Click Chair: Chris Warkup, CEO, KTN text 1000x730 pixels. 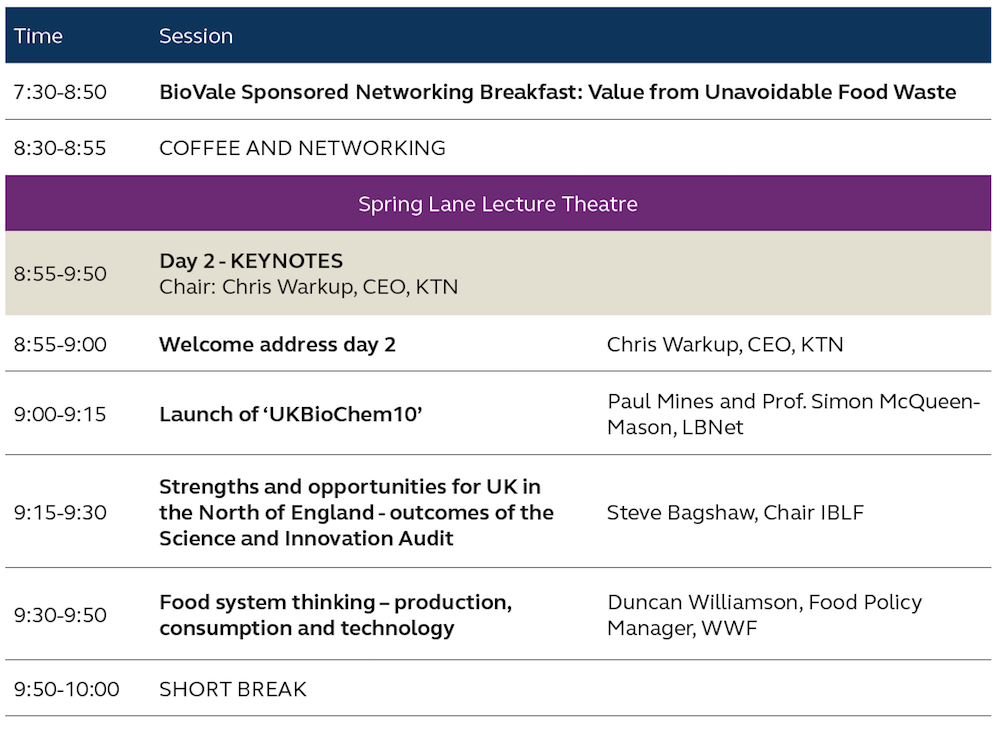(309, 287)
